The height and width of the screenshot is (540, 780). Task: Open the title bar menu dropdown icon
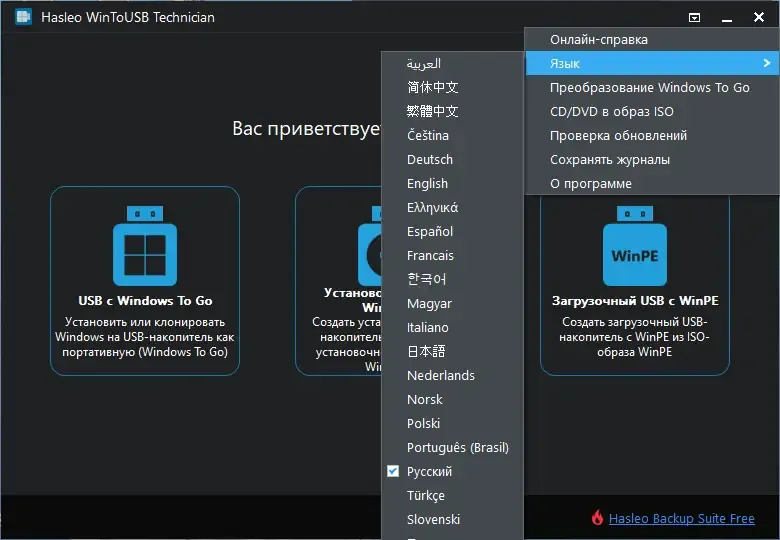(x=694, y=18)
